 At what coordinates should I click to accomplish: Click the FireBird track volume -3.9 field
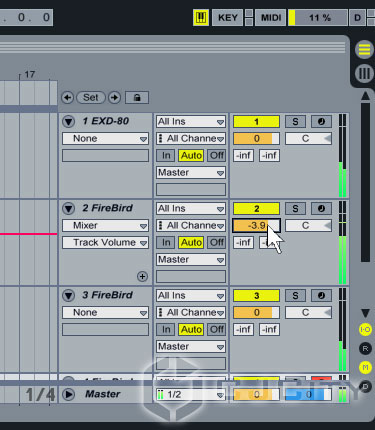click(256, 226)
